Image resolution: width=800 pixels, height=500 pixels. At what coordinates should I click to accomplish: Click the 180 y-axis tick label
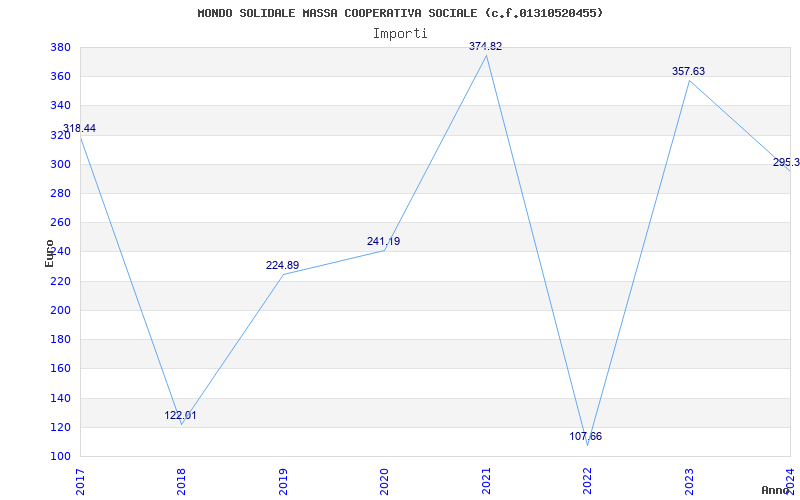coord(60,339)
